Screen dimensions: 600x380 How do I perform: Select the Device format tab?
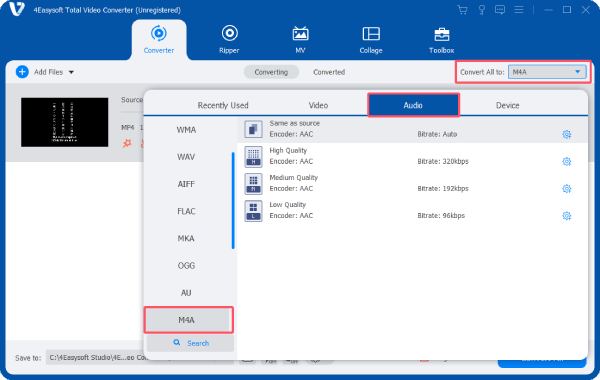click(x=507, y=105)
